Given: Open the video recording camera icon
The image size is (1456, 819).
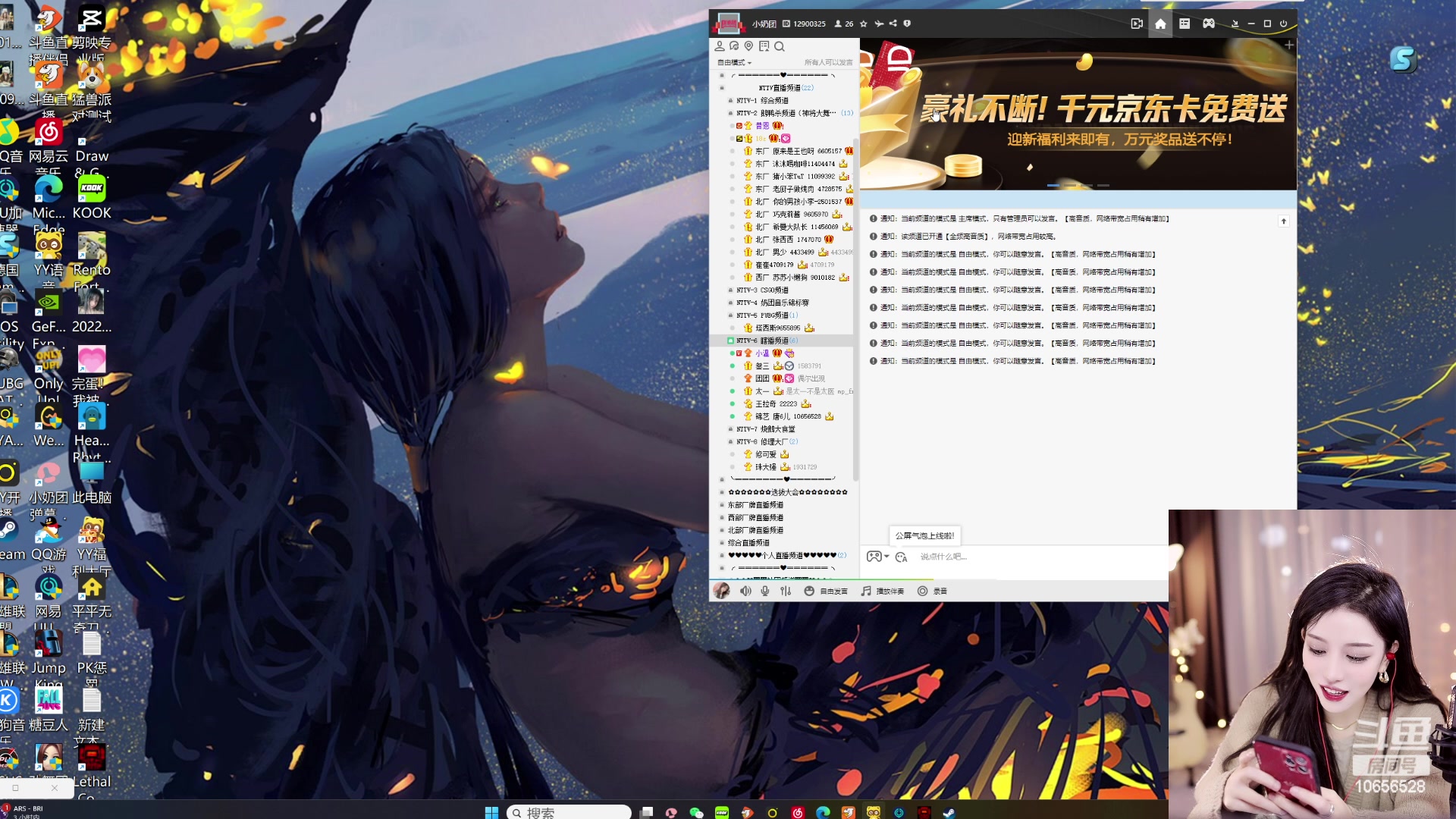Looking at the screenshot, I should [x=1137, y=24].
